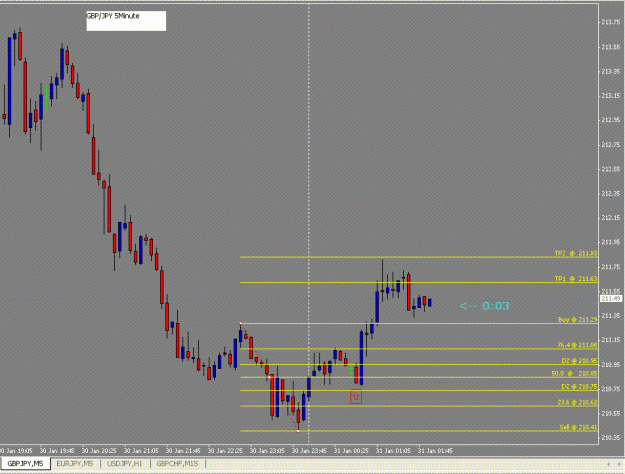Image resolution: width=625 pixels, height=474 pixels.
Task: Click 212.55 on the price scale
Action: coord(611,169)
